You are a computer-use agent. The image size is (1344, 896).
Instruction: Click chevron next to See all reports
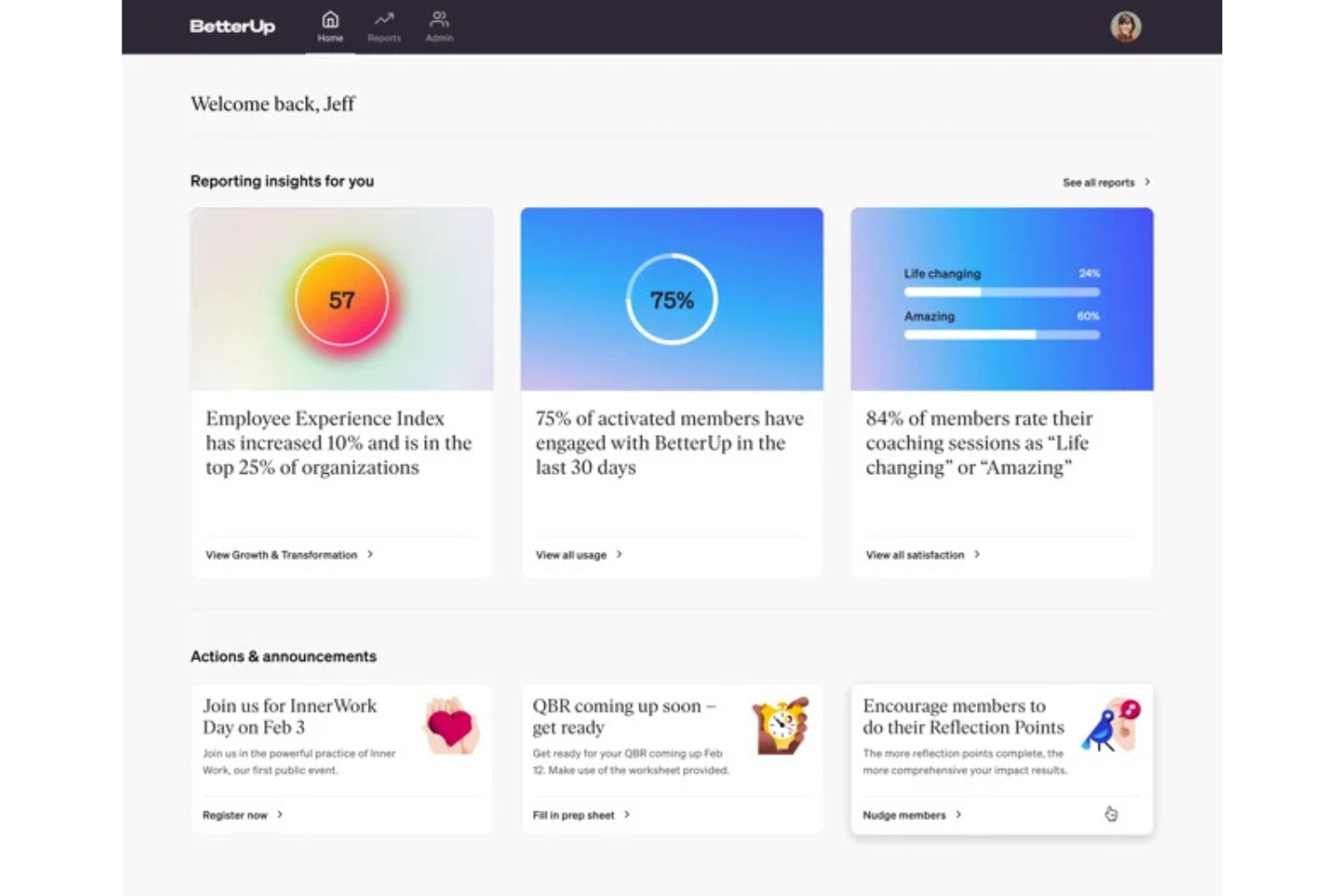pyautogui.click(x=1147, y=182)
